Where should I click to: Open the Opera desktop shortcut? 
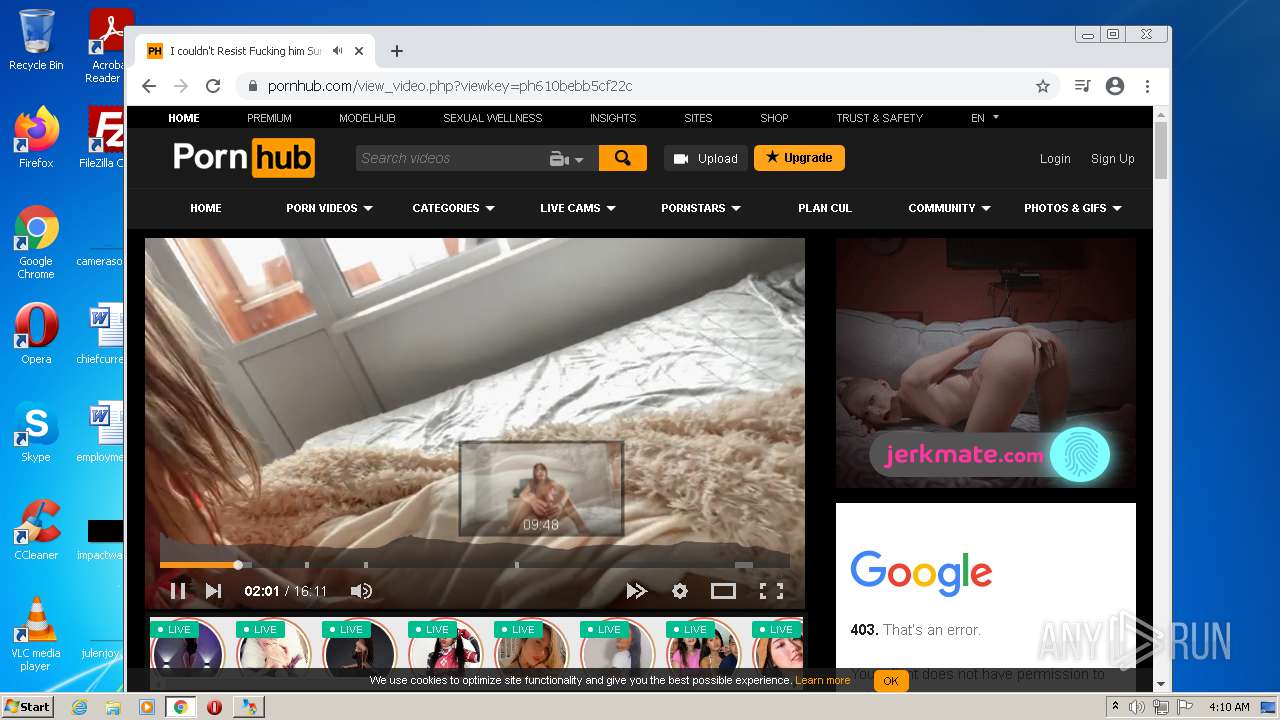pos(36,333)
